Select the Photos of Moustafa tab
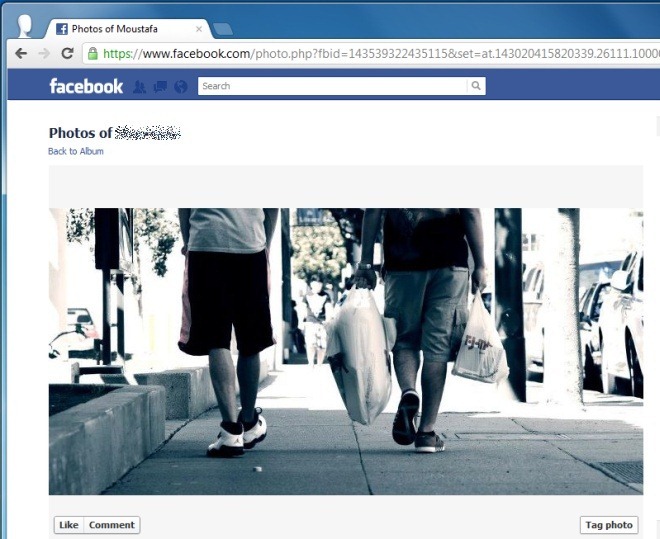Image resolution: width=660 pixels, height=539 pixels. coord(129,29)
